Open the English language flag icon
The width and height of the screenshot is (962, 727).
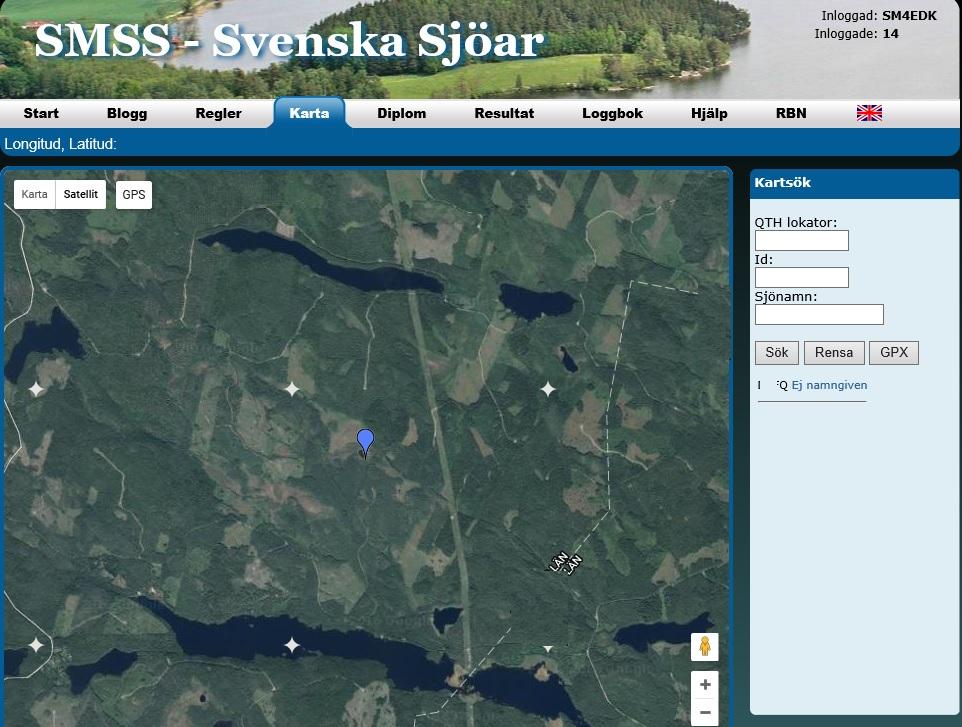click(x=869, y=113)
